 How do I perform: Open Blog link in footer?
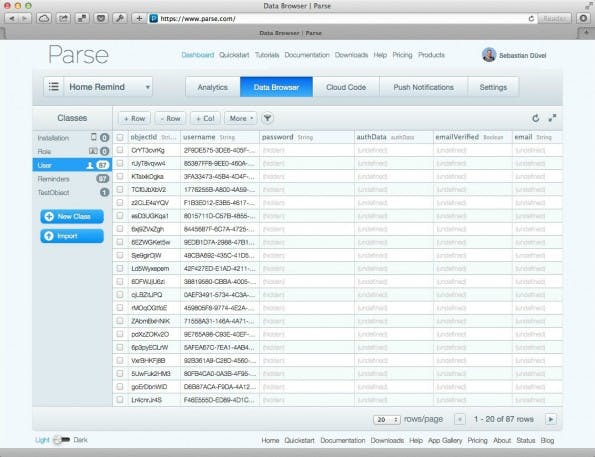click(x=547, y=440)
